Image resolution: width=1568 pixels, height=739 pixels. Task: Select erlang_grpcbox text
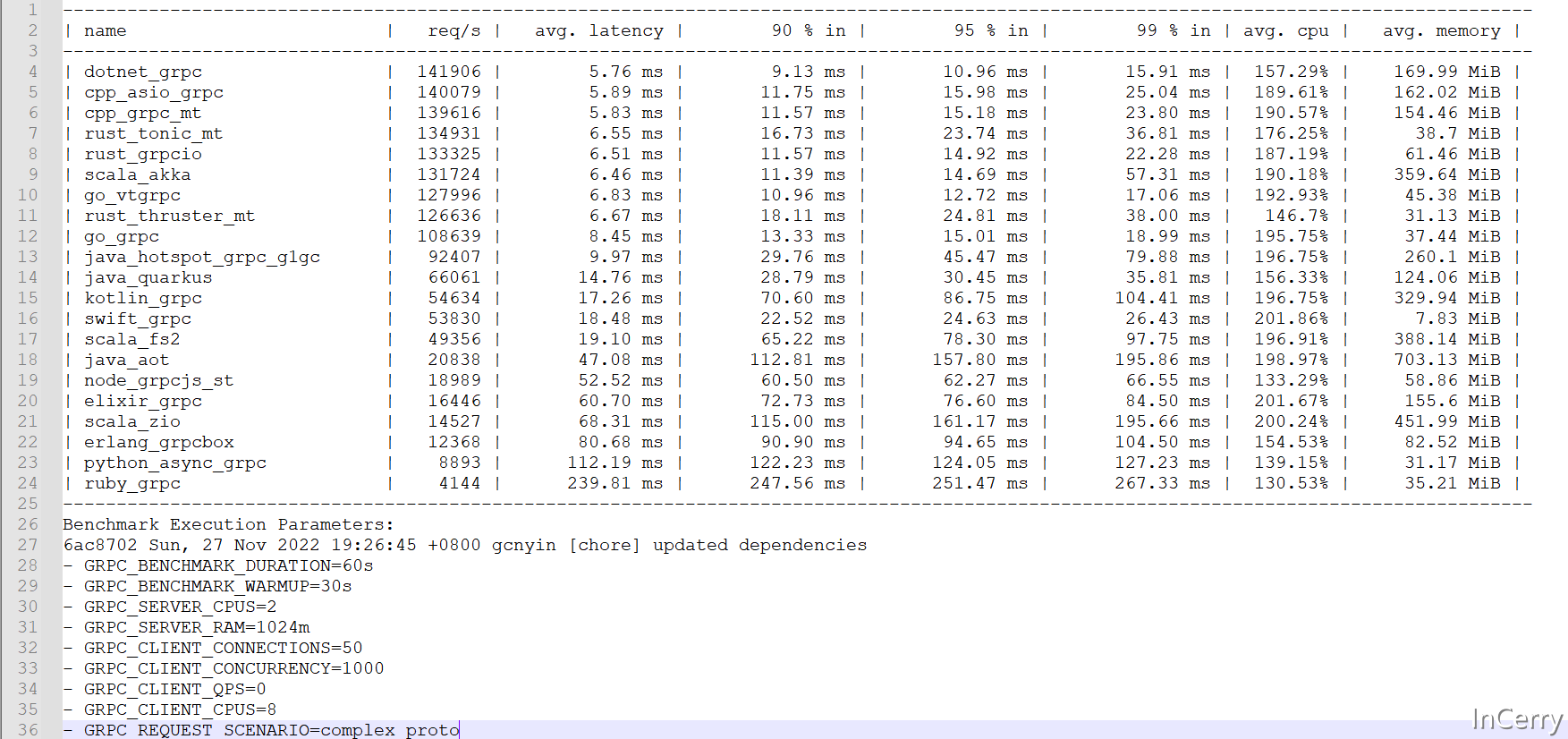pyautogui.click(x=159, y=442)
